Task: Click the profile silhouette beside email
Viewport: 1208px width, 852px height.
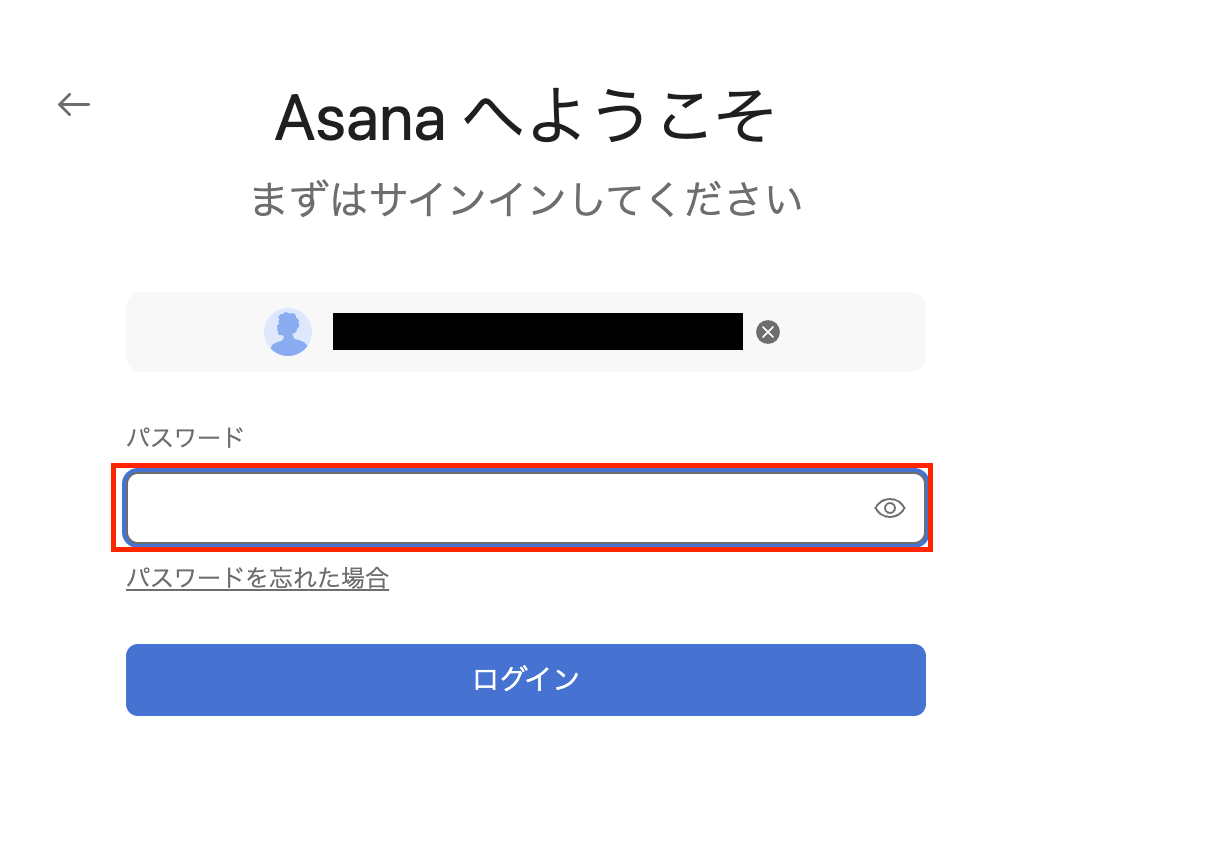Action: [287, 332]
